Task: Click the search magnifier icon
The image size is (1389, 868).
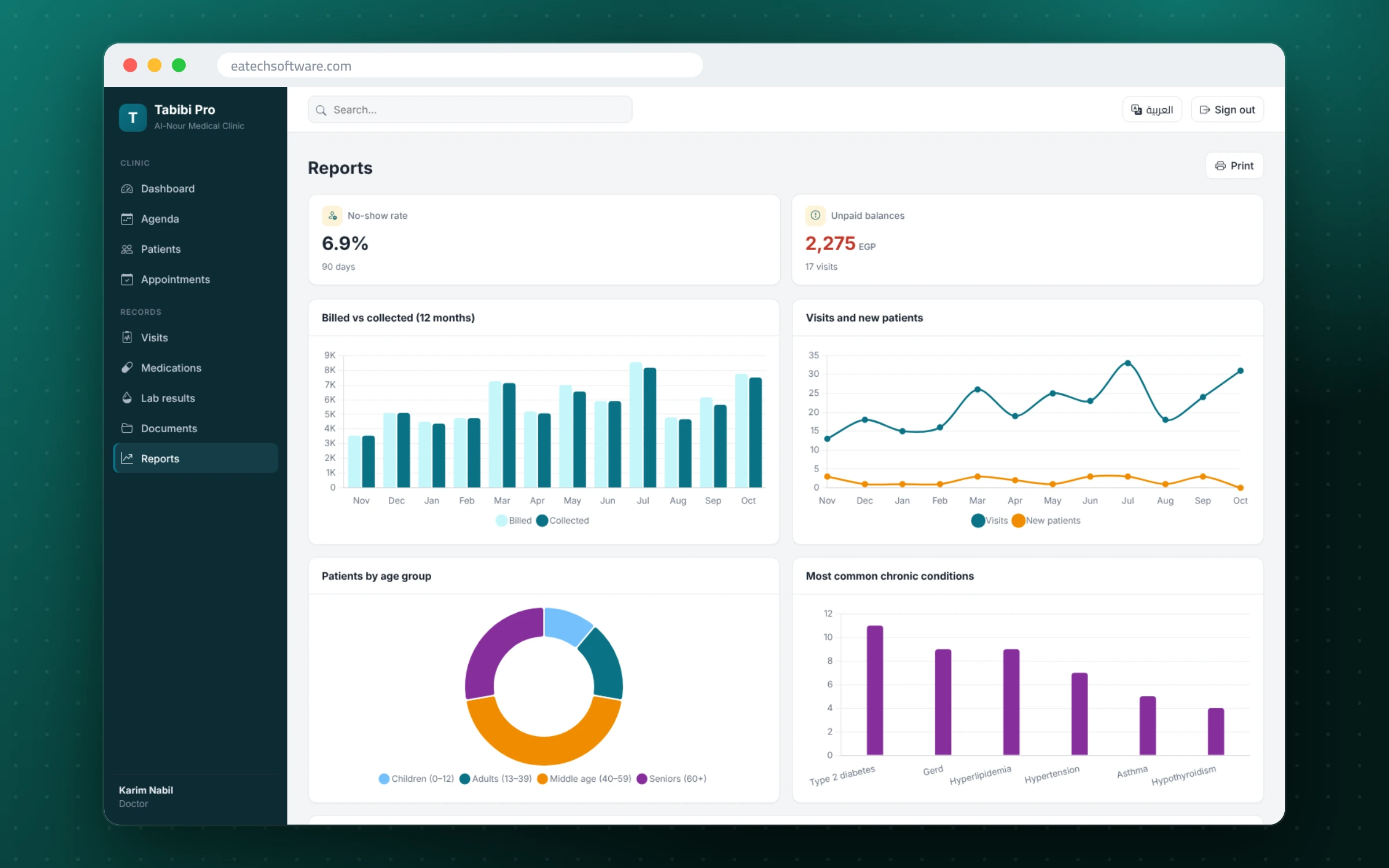Action: (x=321, y=110)
